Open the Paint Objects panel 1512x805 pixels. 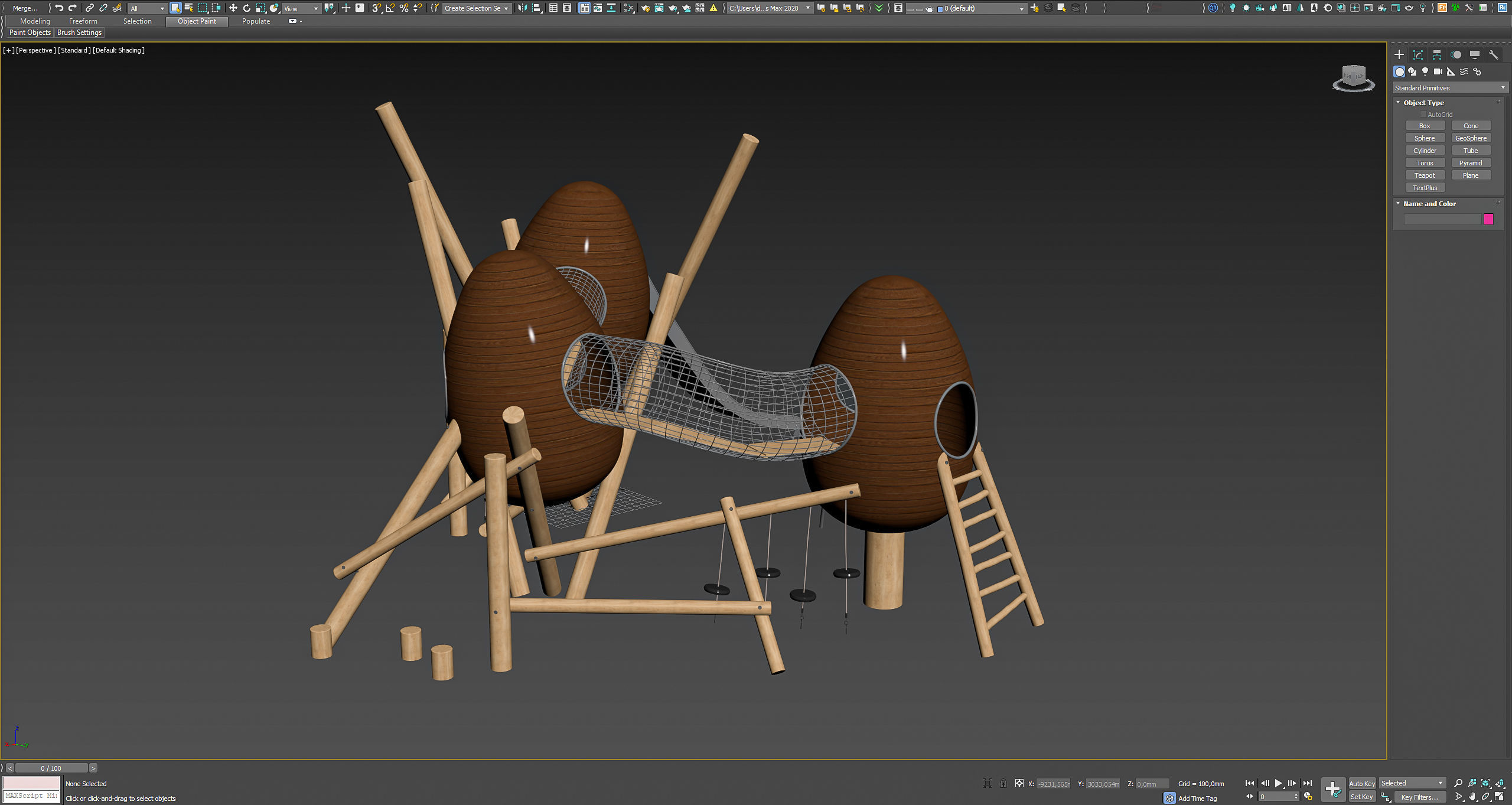(x=30, y=32)
